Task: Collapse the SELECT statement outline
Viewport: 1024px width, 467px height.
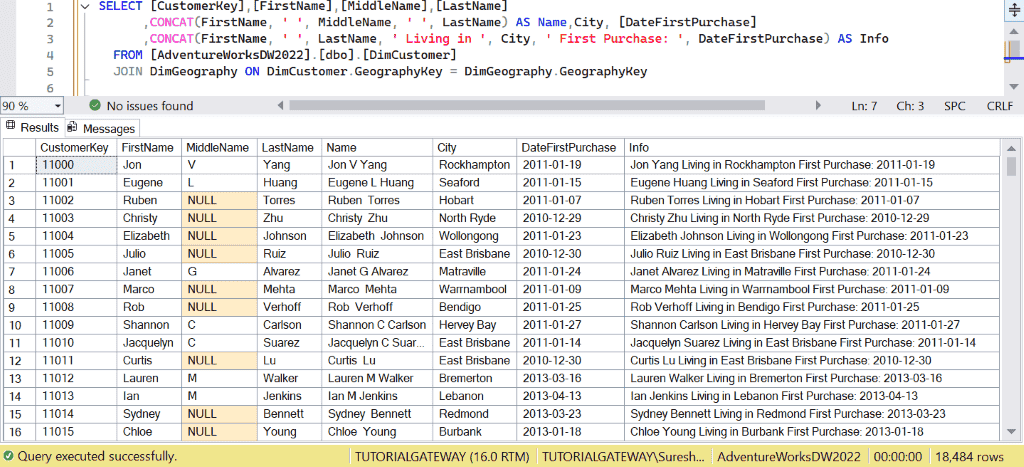Action: [x=87, y=7]
